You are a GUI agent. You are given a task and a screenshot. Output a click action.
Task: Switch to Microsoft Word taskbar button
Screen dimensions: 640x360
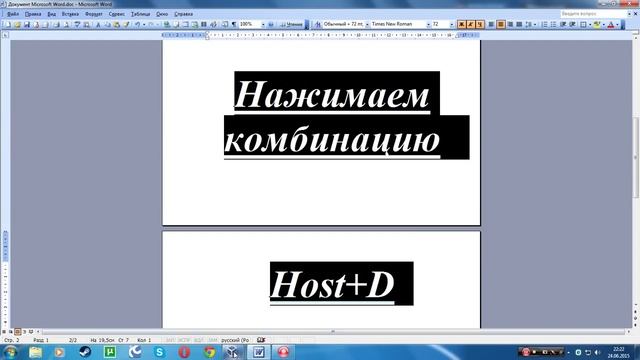pos(258,352)
